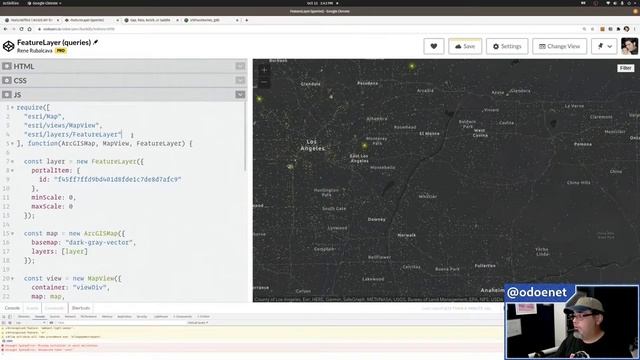
Task: Open Chrome three-dot menu
Action: tap(635, 29)
